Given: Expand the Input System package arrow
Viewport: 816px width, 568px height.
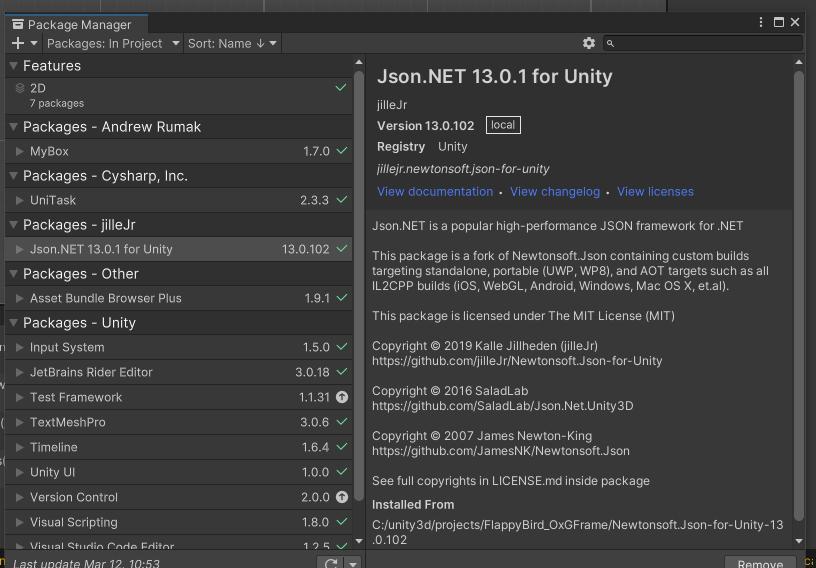Looking at the screenshot, I should (x=20, y=347).
